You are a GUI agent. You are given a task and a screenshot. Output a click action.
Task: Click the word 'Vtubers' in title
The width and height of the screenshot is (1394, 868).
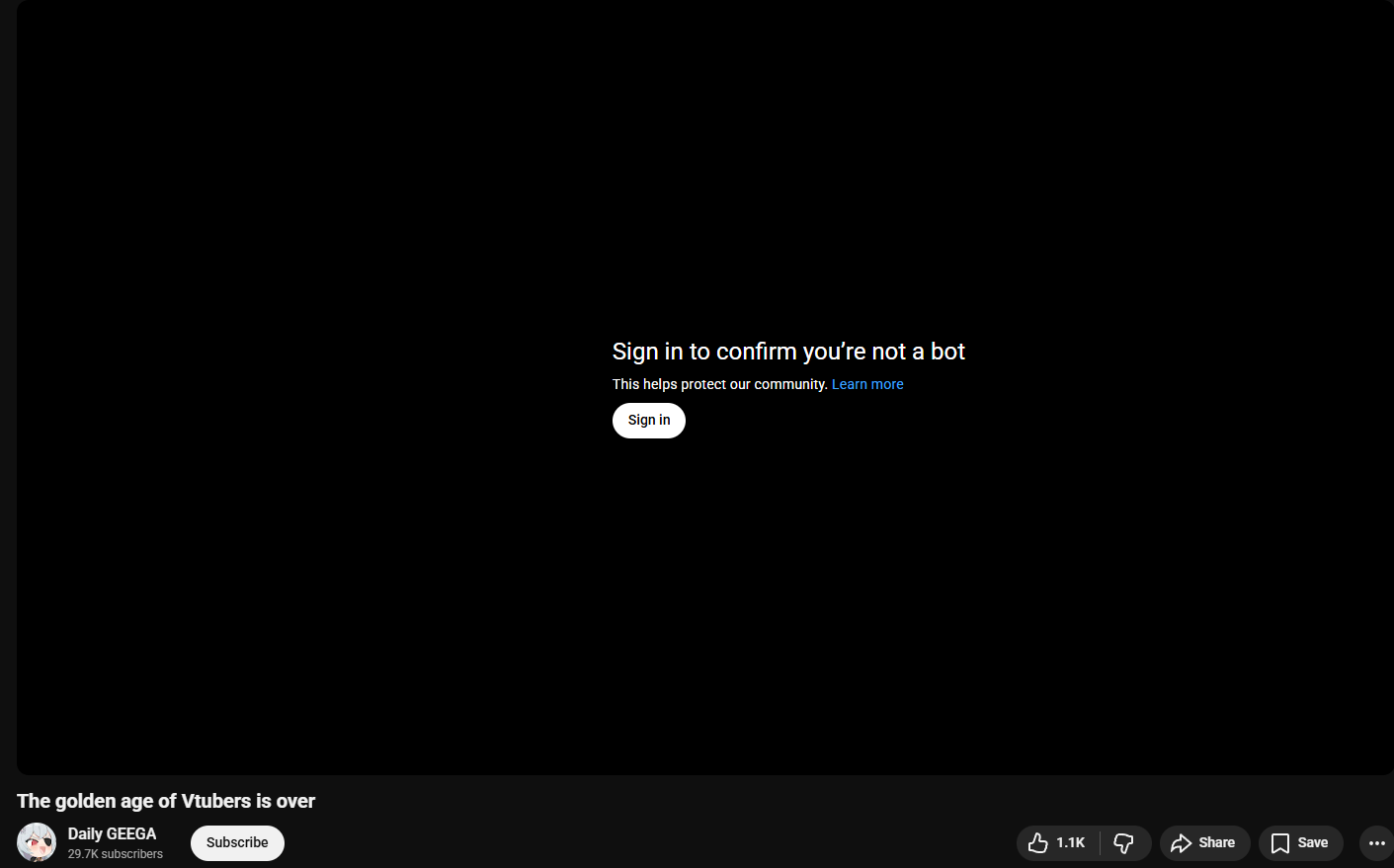click(x=216, y=801)
